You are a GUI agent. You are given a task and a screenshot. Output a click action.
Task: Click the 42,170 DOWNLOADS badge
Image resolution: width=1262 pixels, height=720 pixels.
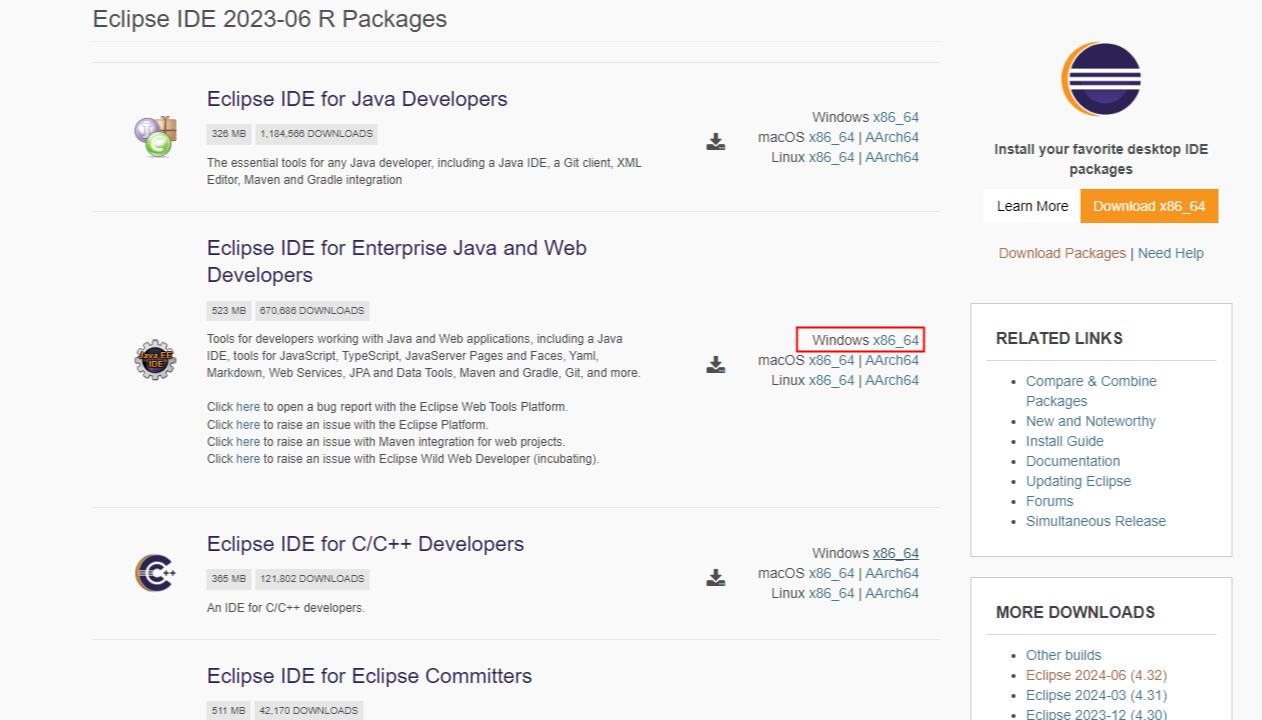pyautogui.click(x=308, y=711)
